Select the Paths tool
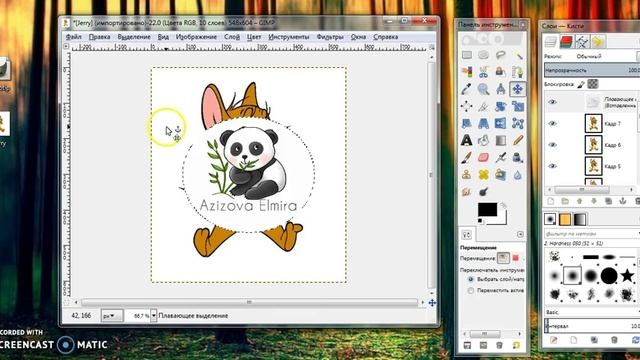640x360 pixels. [x=518, y=72]
